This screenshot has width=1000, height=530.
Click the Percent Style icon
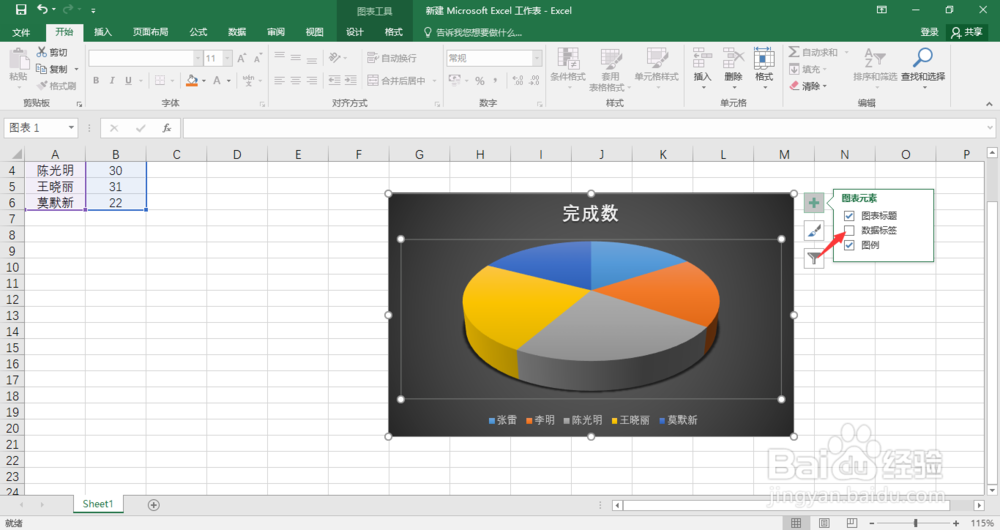point(480,80)
